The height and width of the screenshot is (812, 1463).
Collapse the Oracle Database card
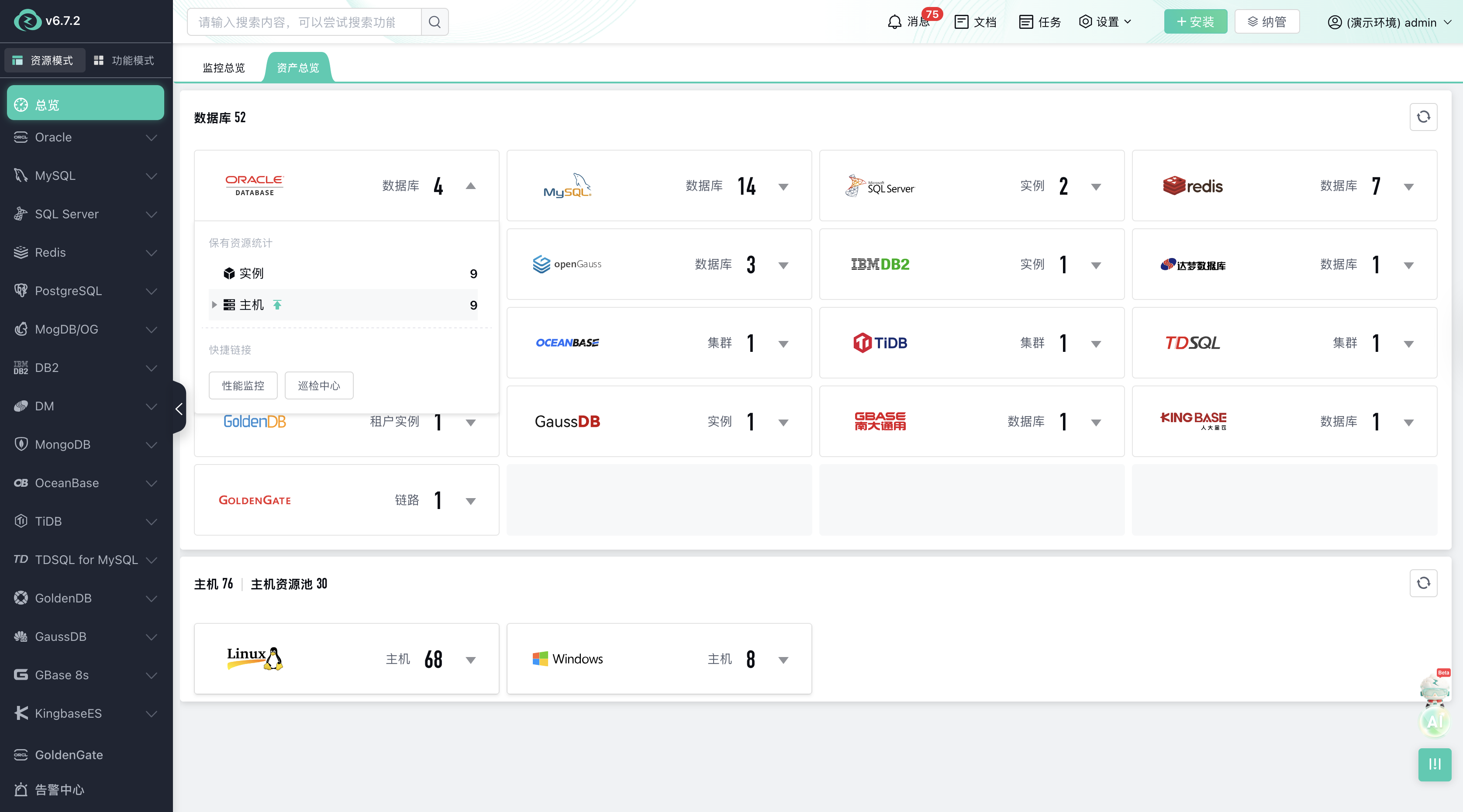tap(471, 186)
